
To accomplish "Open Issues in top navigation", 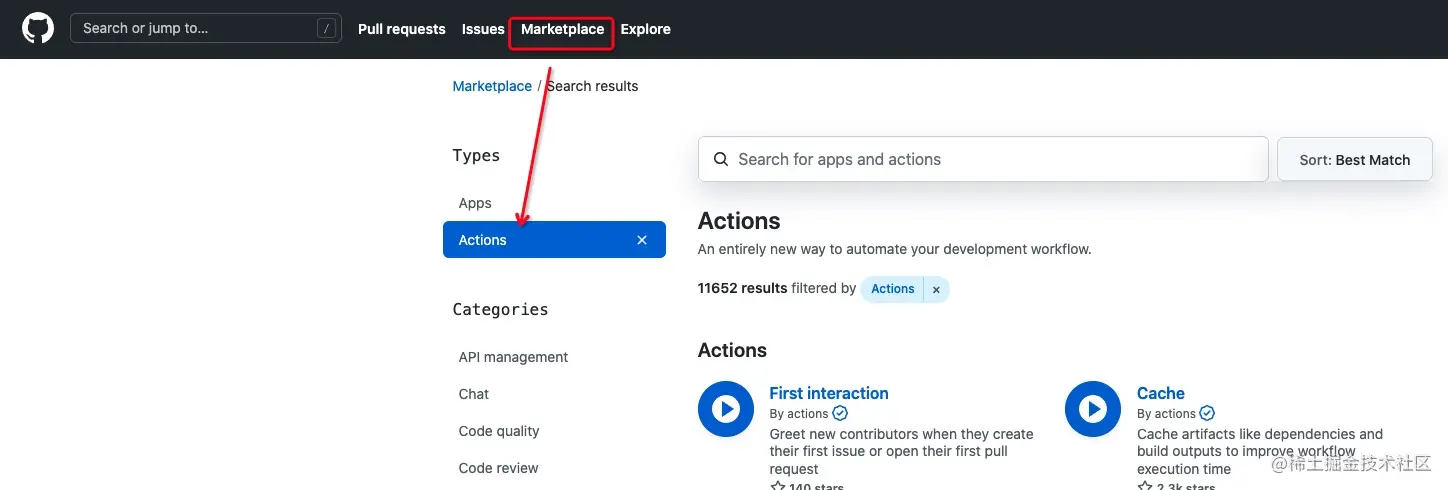I will pyautogui.click(x=483, y=29).
